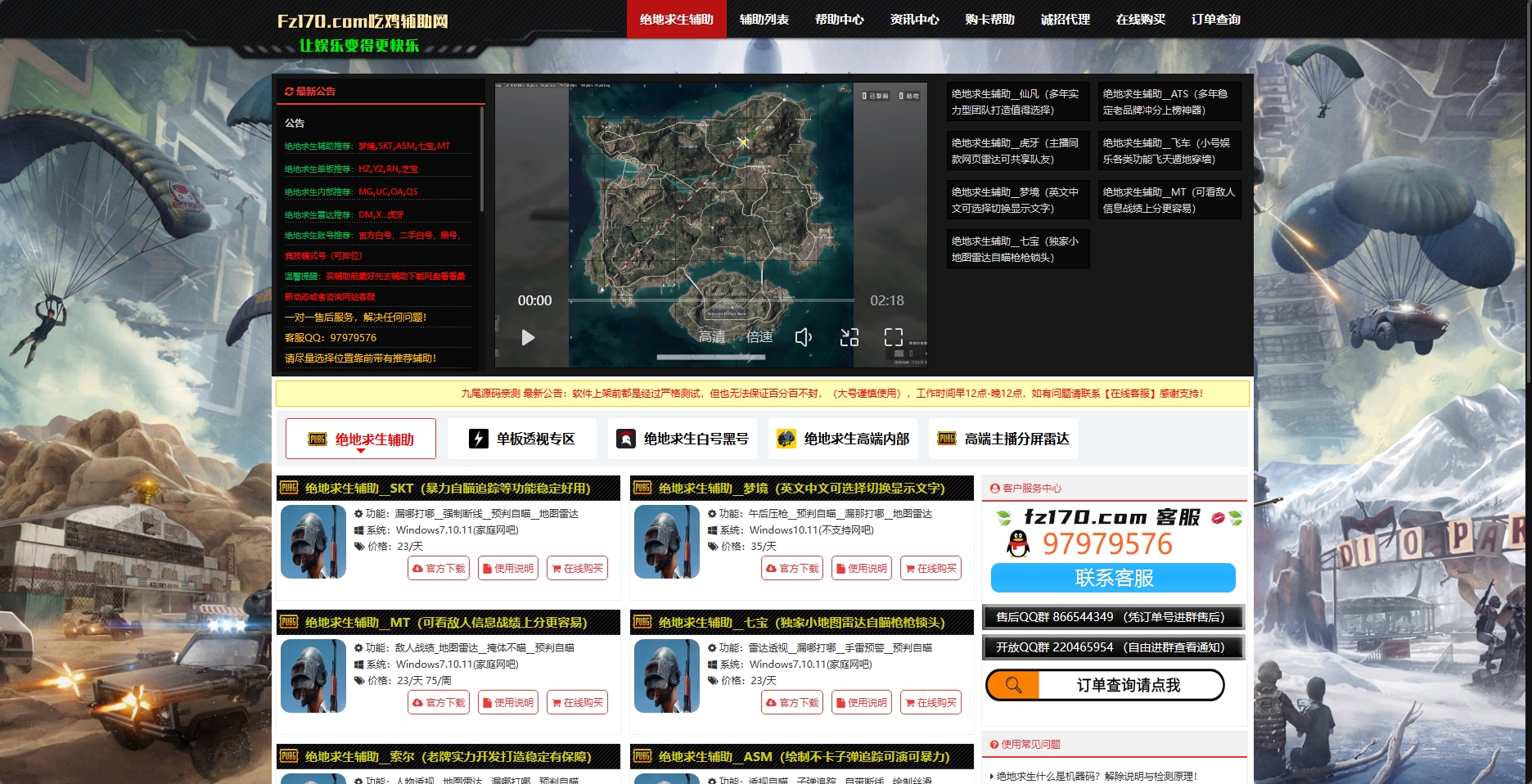Mute the video with speaker icon
Screen dimensions: 1532x784
coord(804,337)
